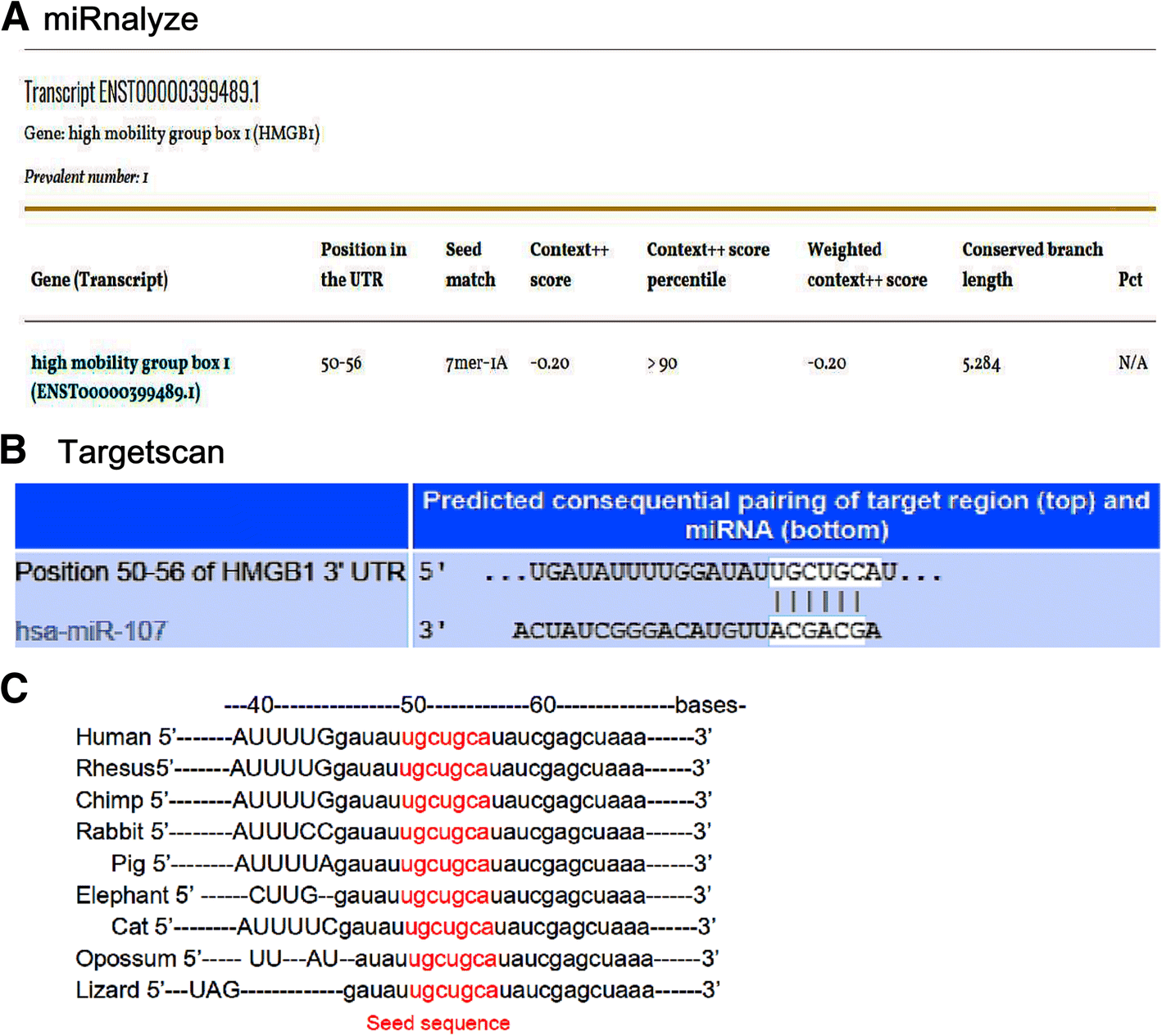1162x1036 pixels.
Task: Select the Pig sequence alignment row
Action: [411, 863]
